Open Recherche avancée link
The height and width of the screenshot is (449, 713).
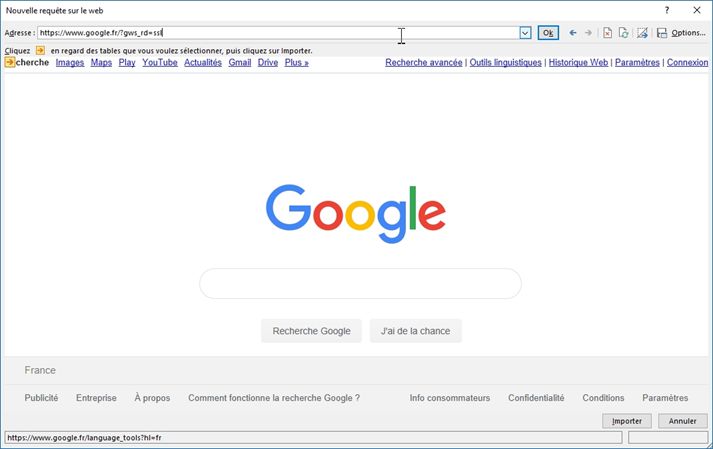tap(424, 62)
